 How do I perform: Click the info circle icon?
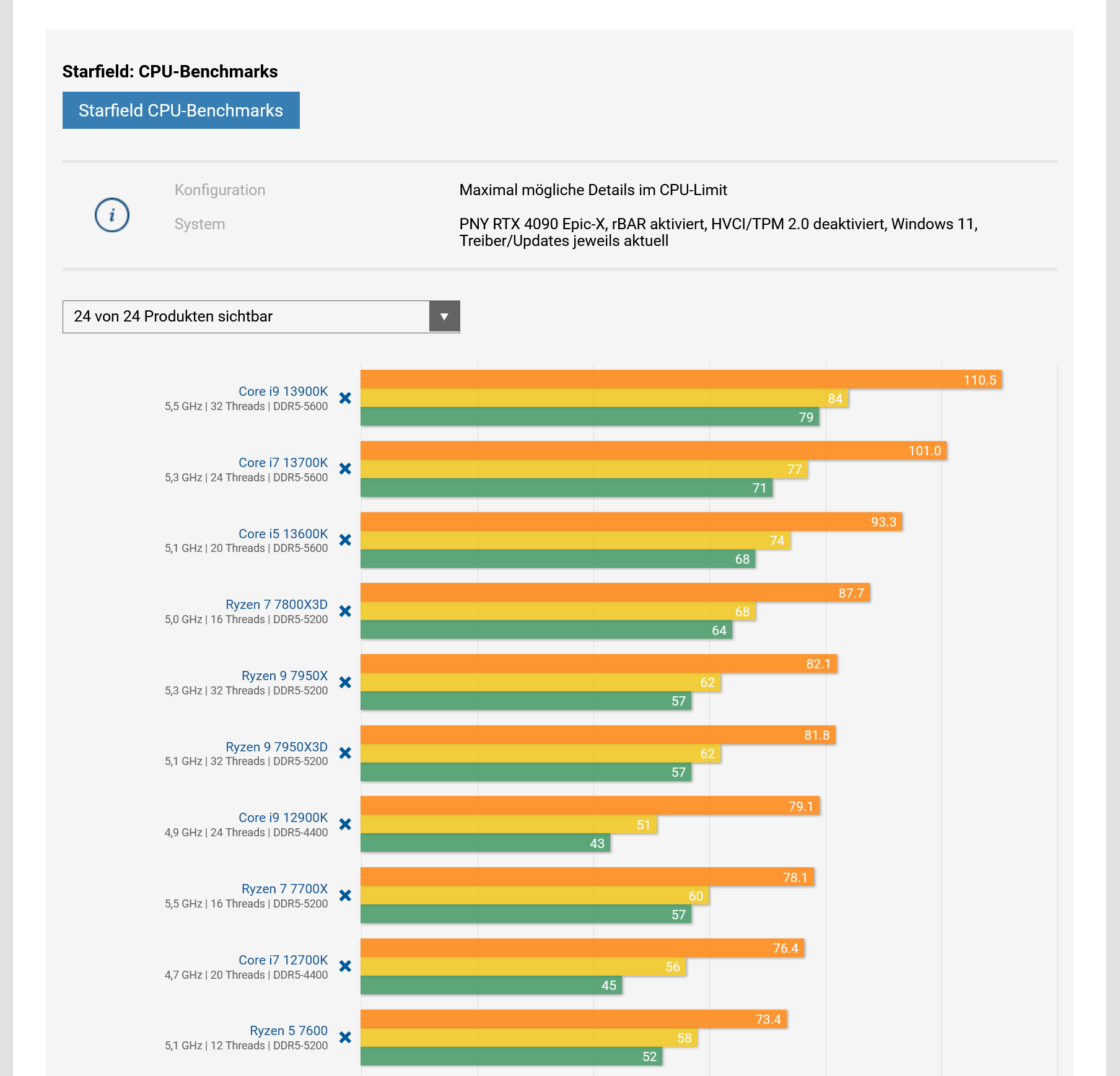point(112,215)
